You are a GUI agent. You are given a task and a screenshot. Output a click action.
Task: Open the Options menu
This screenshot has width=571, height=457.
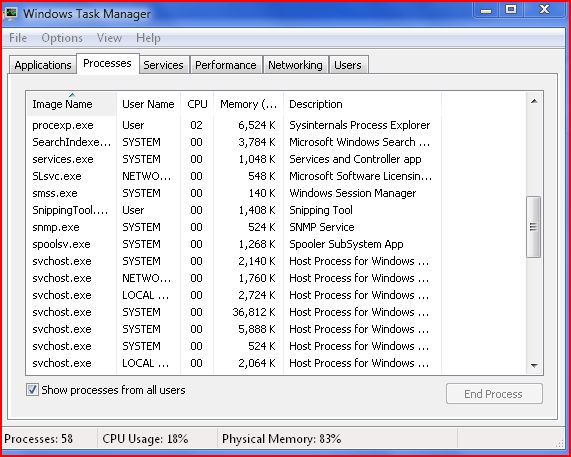point(62,38)
